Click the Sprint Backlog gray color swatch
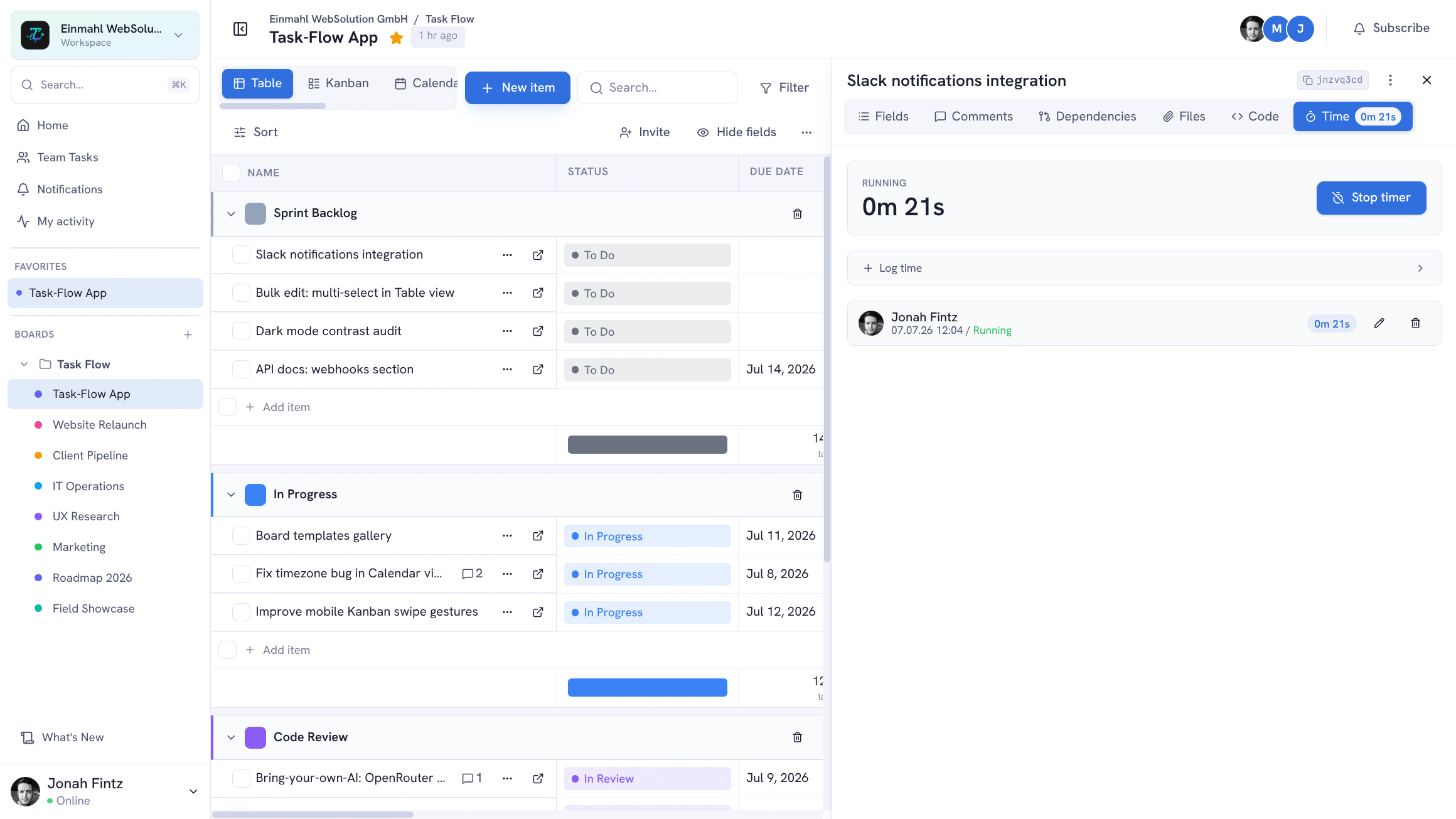The width and height of the screenshot is (1456, 819). pyautogui.click(x=255, y=213)
